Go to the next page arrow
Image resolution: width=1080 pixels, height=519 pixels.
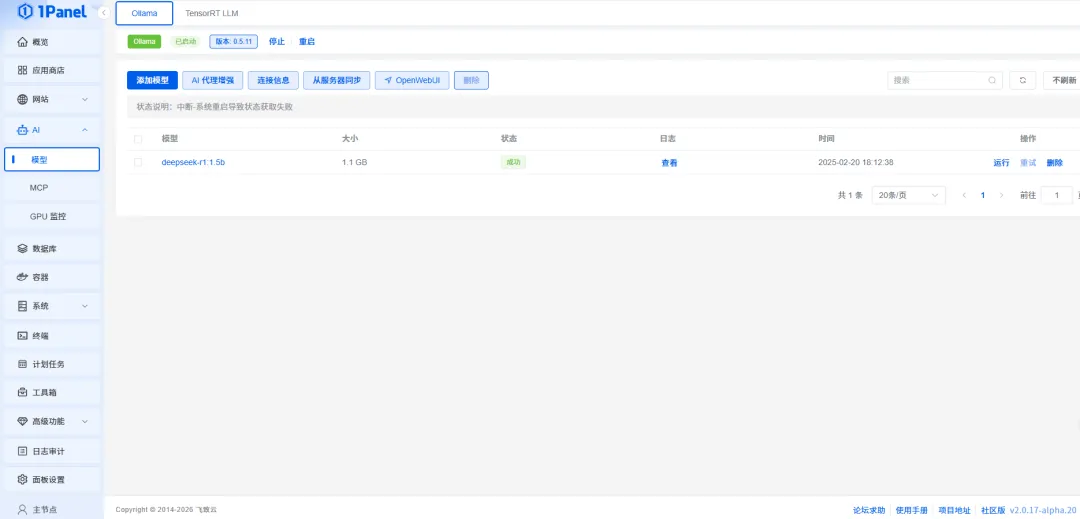(1001, 195)
